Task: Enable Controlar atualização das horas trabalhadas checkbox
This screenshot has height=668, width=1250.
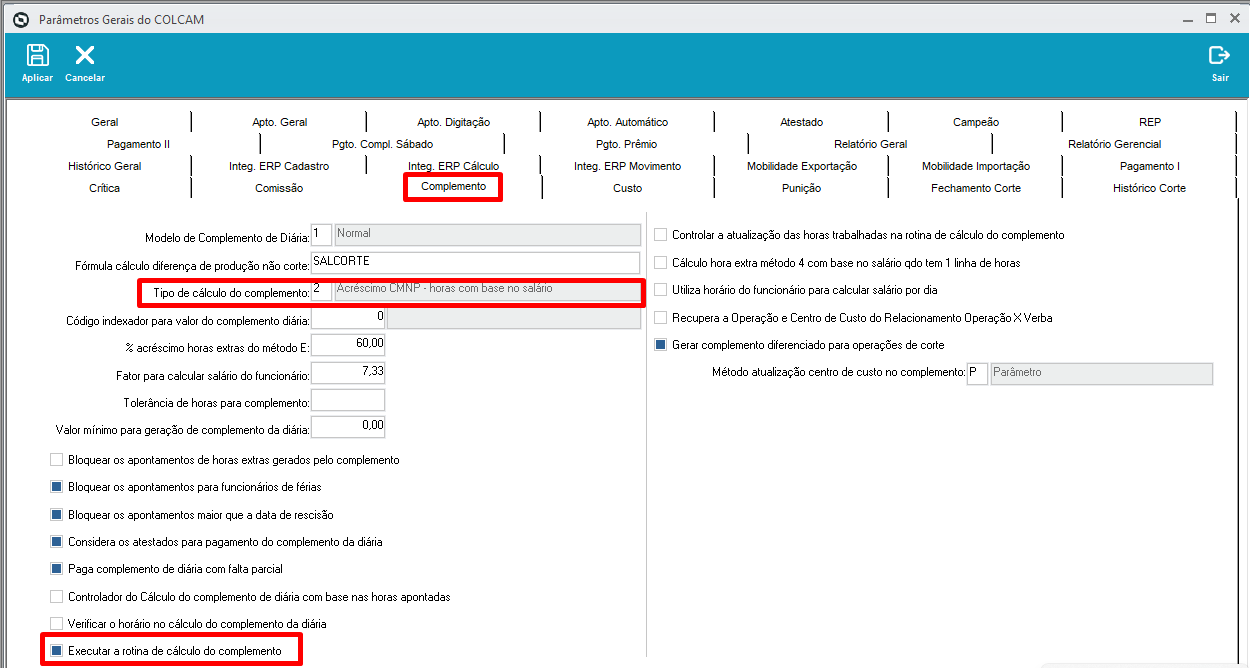Action: [x=661, y=235]
